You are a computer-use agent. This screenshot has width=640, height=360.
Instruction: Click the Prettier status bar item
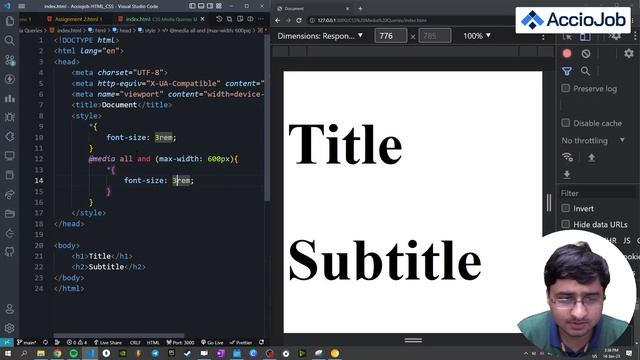pyautogui.click(x=241, y=342)
